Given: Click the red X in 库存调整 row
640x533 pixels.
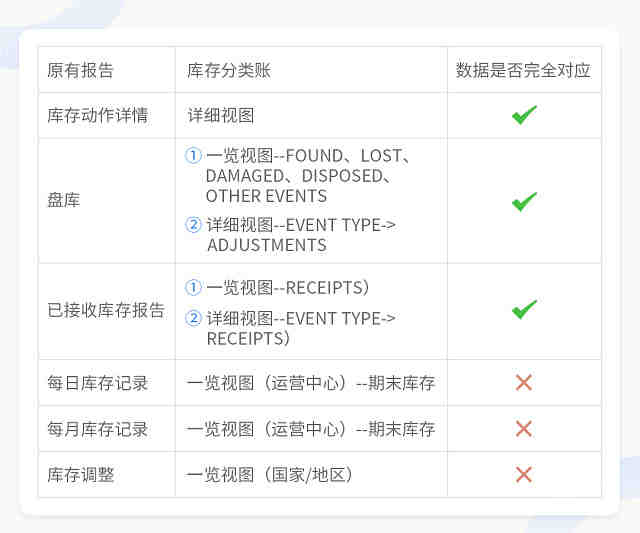Looking at the screenshot, I should 524,475.
